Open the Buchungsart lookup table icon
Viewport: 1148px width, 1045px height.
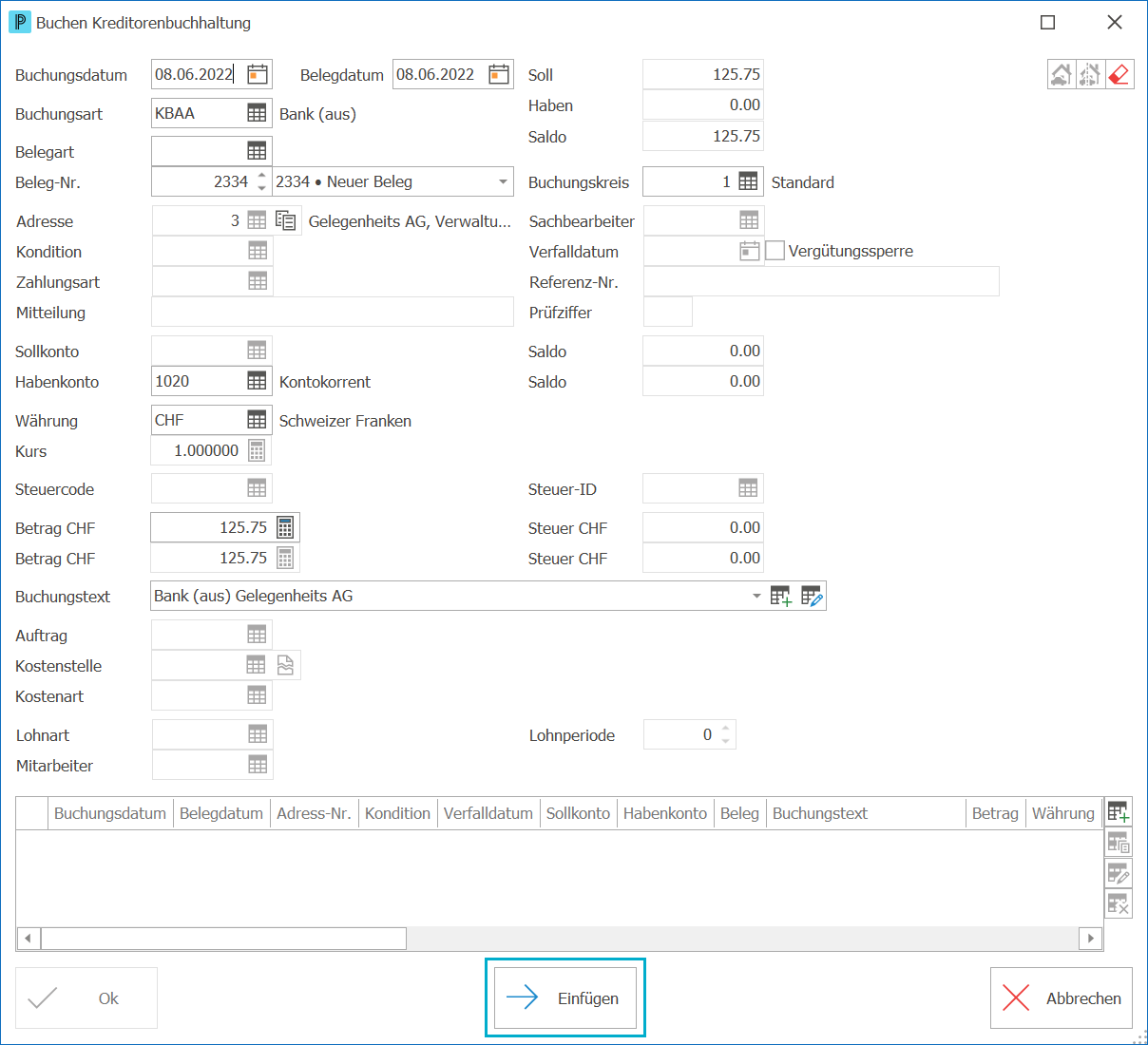[x=257, y=113]
